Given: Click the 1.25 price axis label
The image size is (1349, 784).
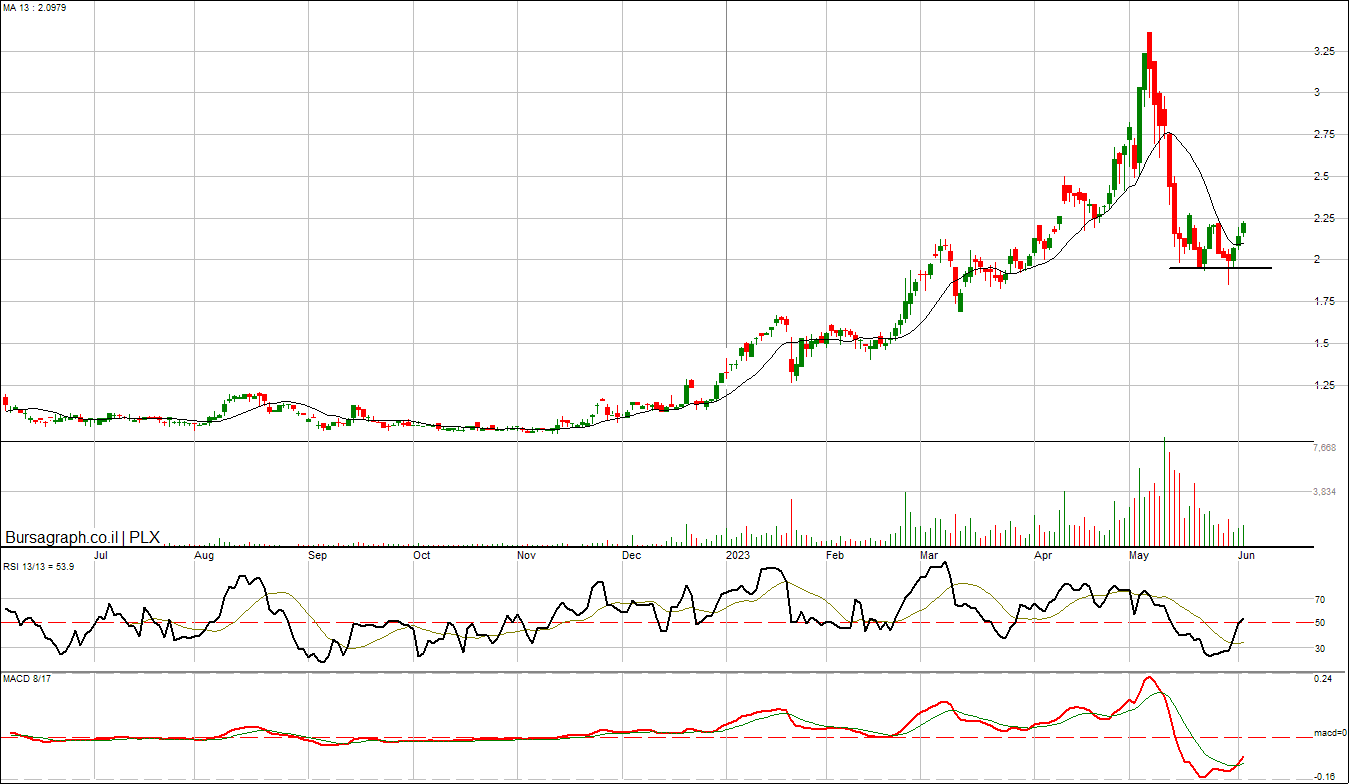Looking at the screenshot, I should (1324, 385).
